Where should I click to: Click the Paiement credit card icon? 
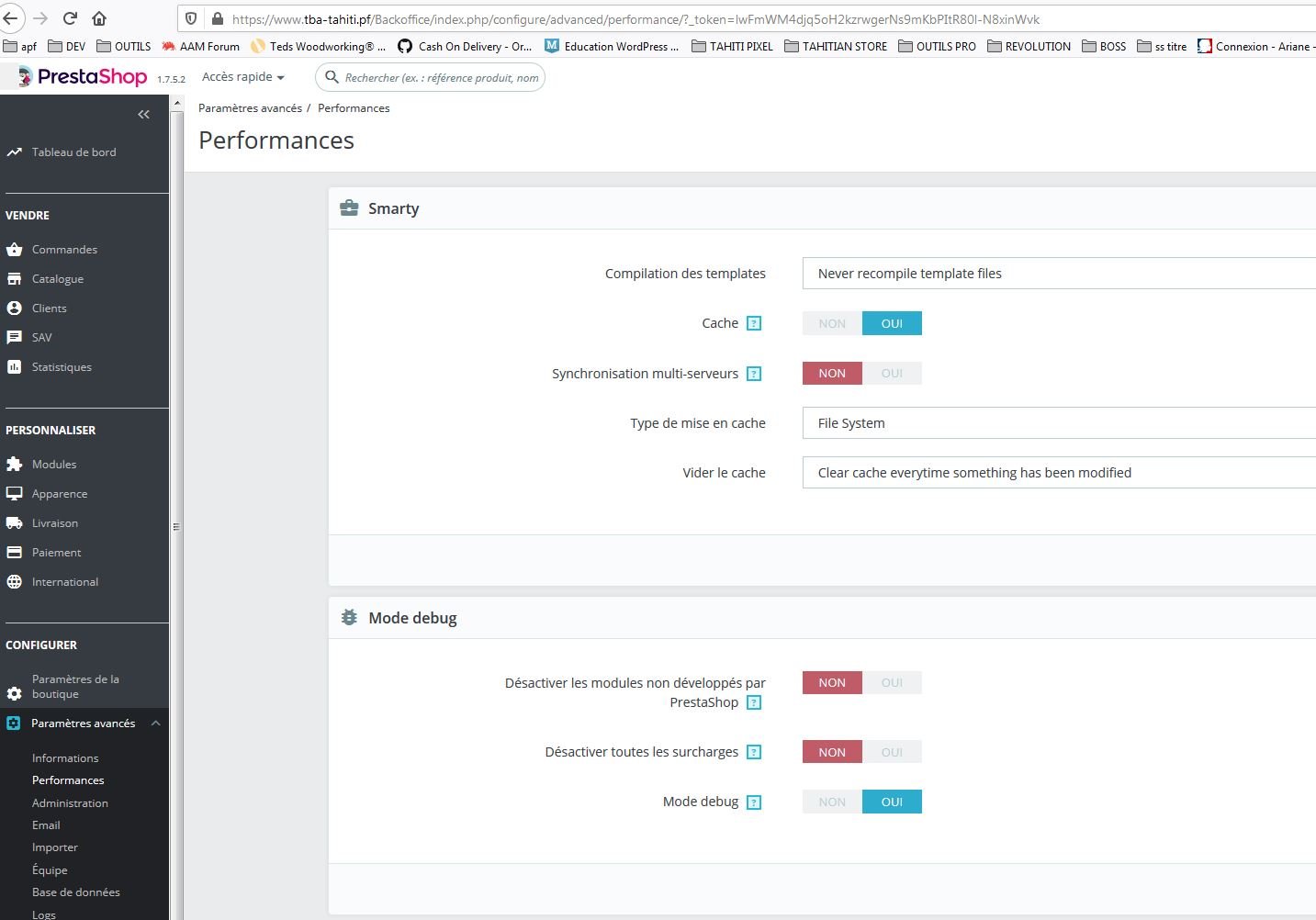point(14,553)
